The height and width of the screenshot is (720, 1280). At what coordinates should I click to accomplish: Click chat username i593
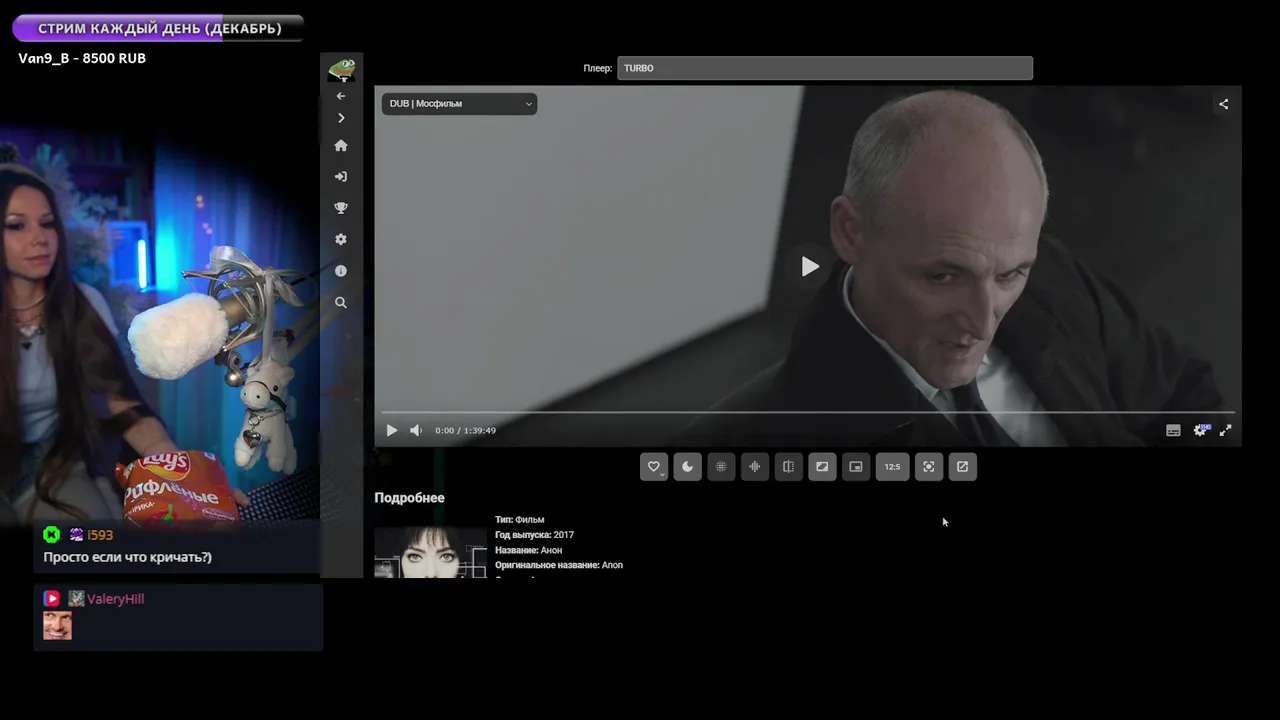[x=100, y=535]
